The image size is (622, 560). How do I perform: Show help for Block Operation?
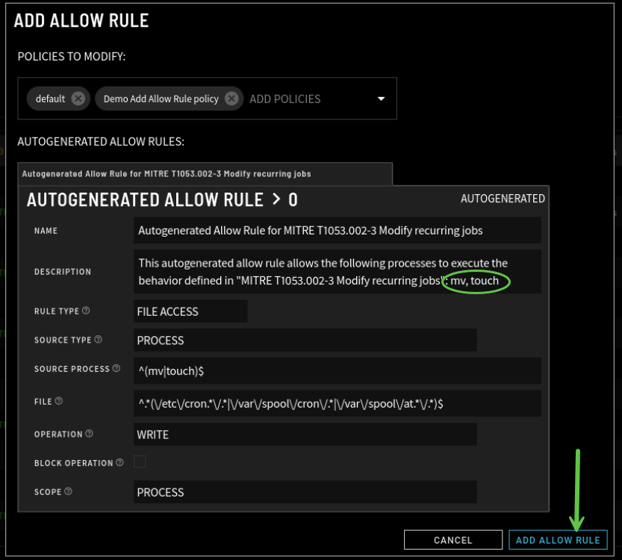pos(119,462)
